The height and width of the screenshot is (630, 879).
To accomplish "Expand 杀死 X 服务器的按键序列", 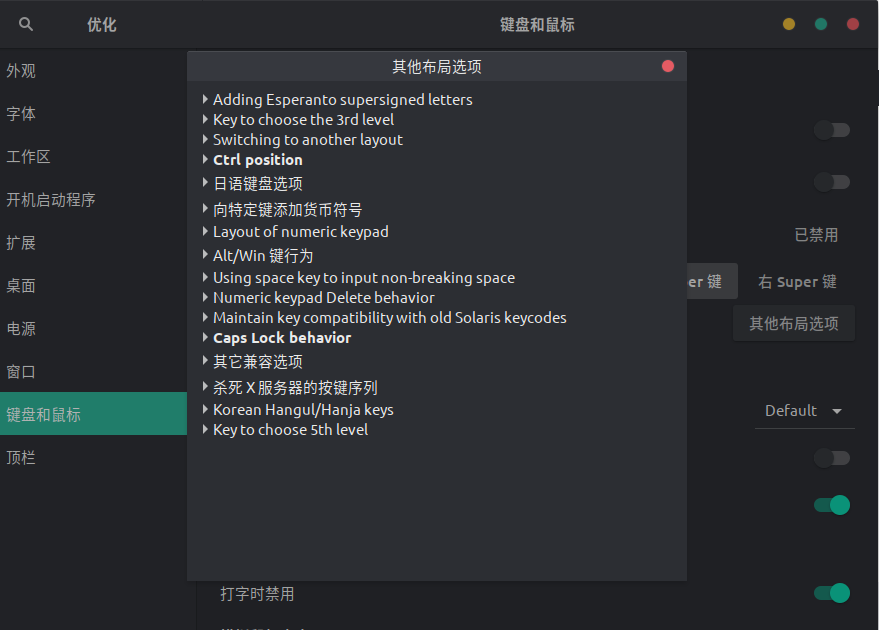I will point(294,386).
